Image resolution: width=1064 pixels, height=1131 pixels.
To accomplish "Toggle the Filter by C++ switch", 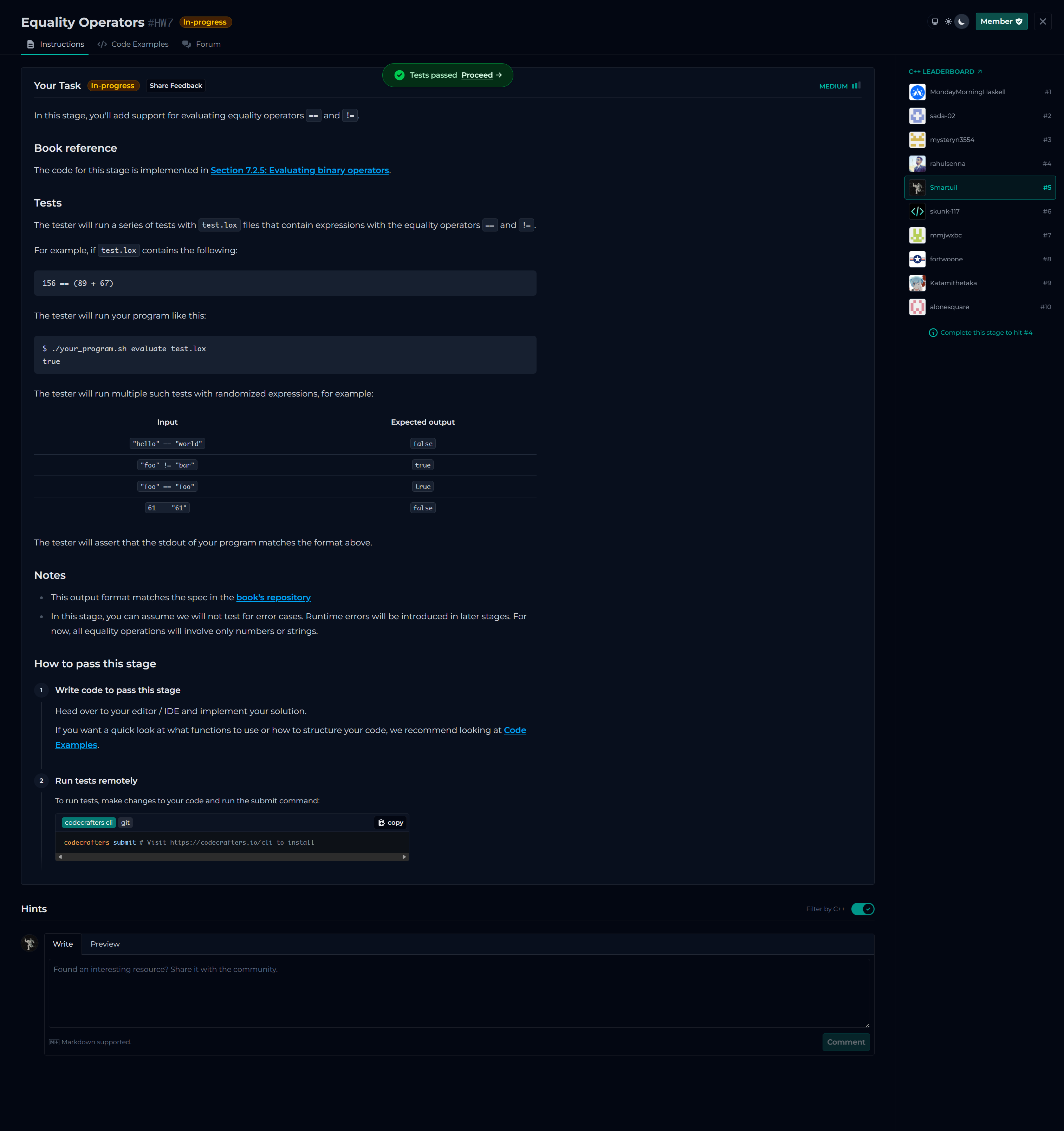I will pos(862,909).
